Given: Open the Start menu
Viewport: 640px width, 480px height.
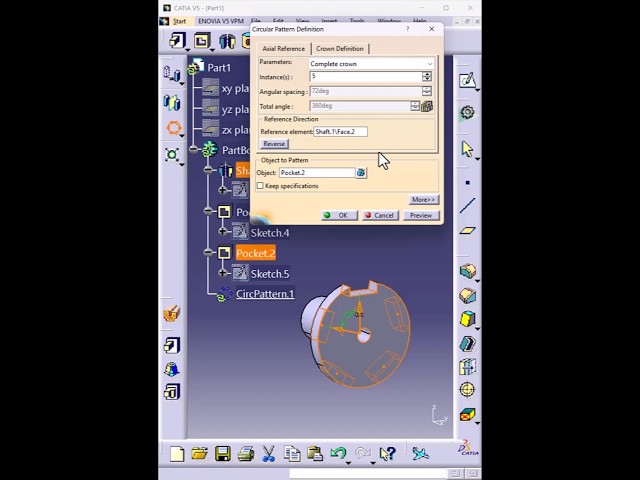Looking at the screenshot, I should [x=179, y=21].
